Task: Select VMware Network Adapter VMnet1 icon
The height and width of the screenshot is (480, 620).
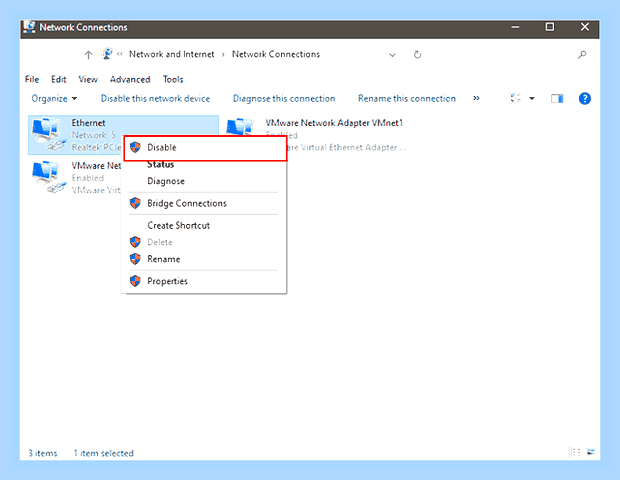Action: click(240, 127)
